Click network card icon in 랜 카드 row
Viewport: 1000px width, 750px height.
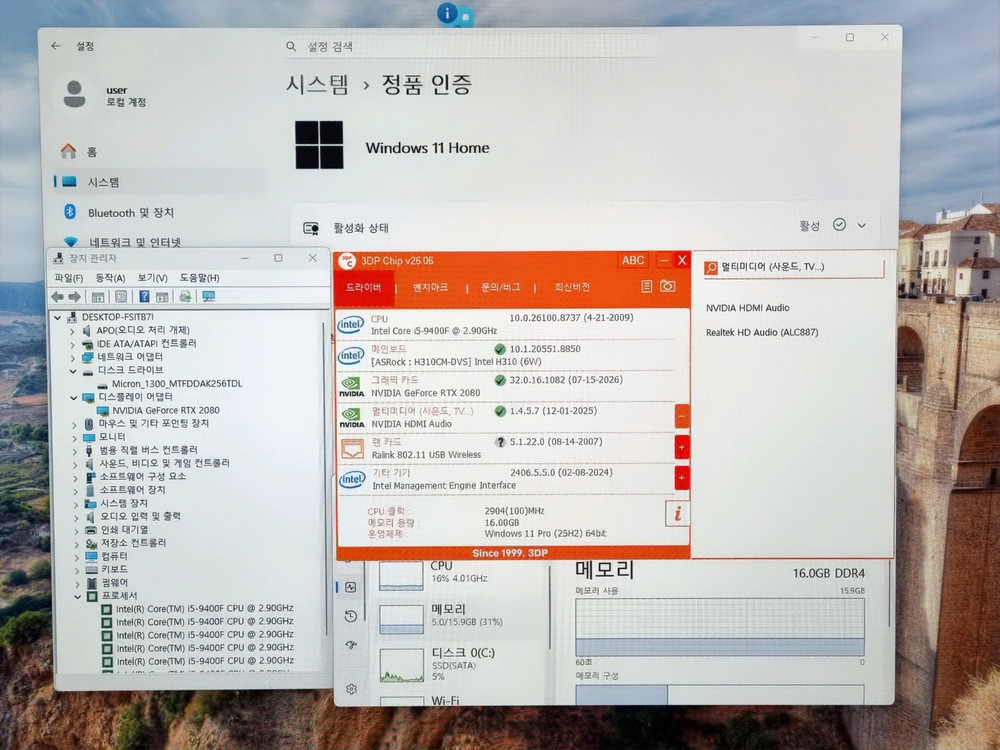coord(352,448)
